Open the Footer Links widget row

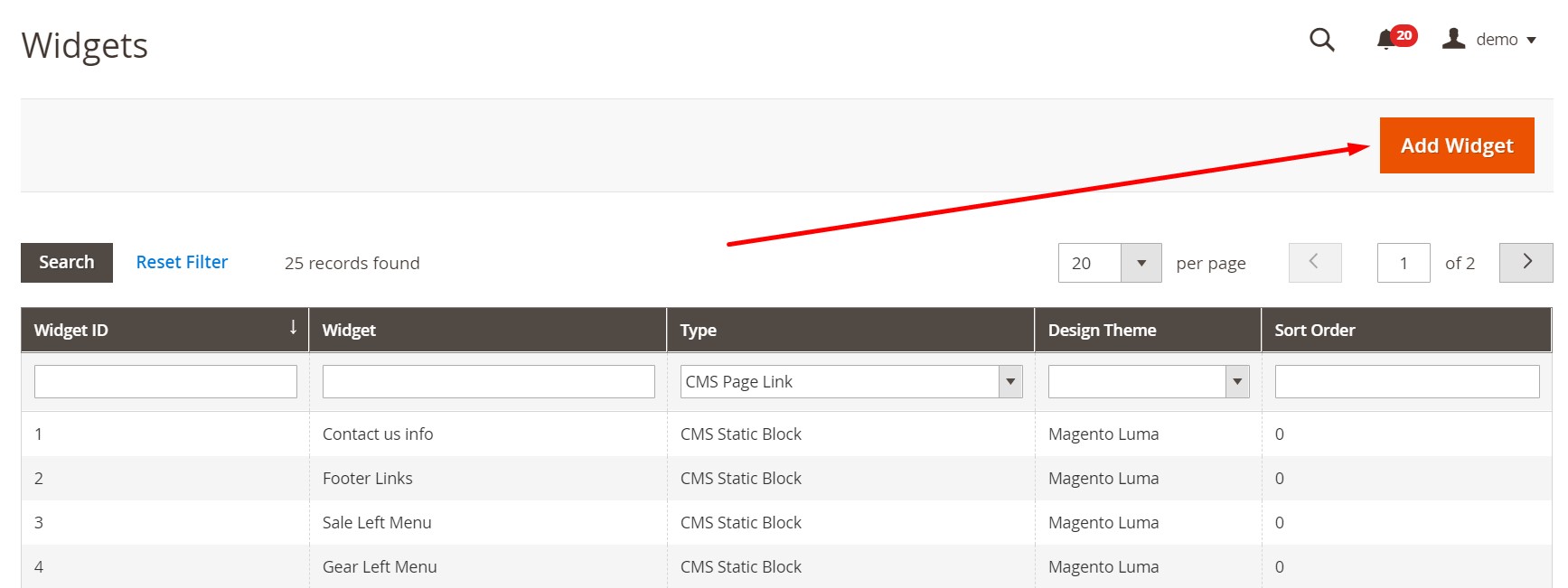tap(367, 479)
